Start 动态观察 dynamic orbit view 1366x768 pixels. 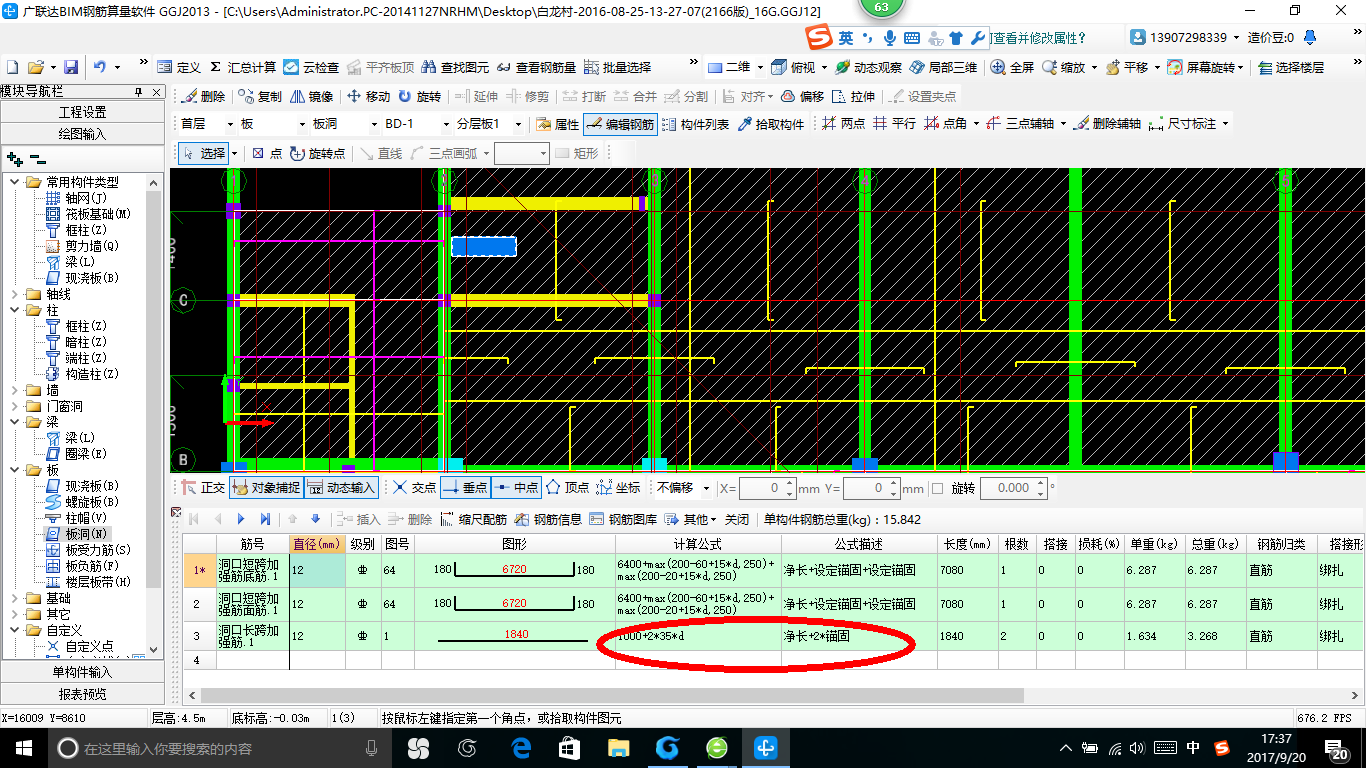pyautogui.click(x=868, y=67)
